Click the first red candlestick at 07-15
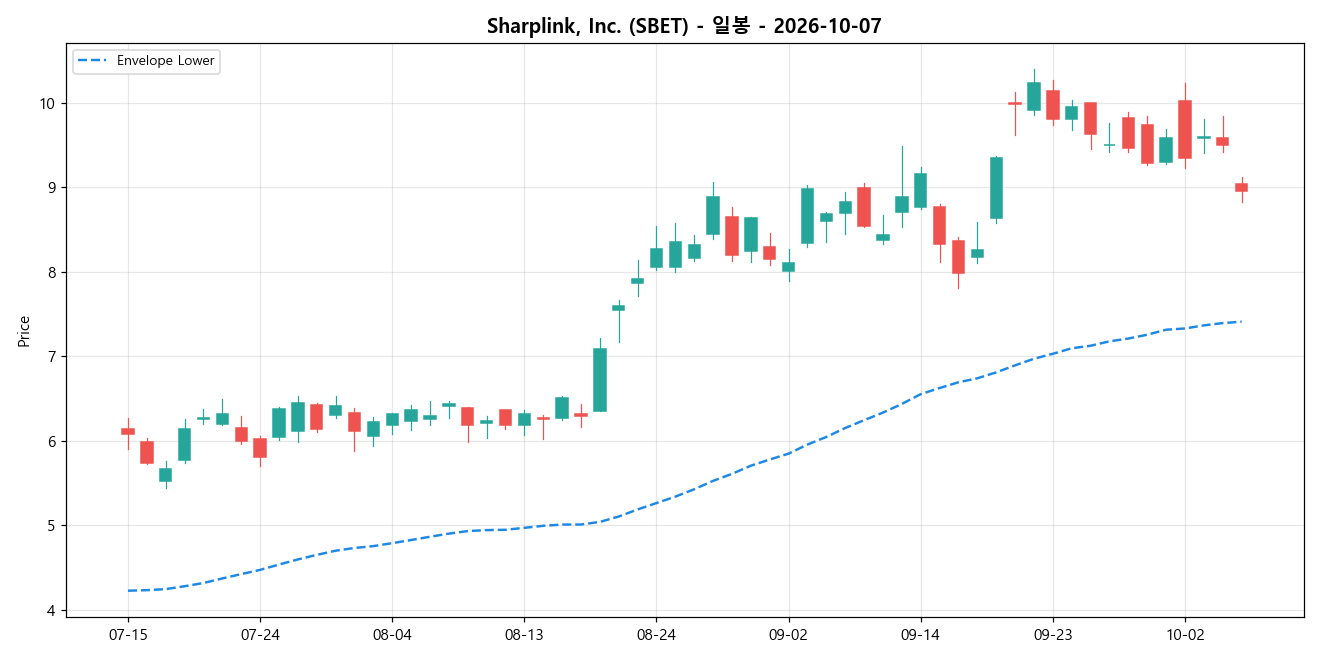 point(128,431)
